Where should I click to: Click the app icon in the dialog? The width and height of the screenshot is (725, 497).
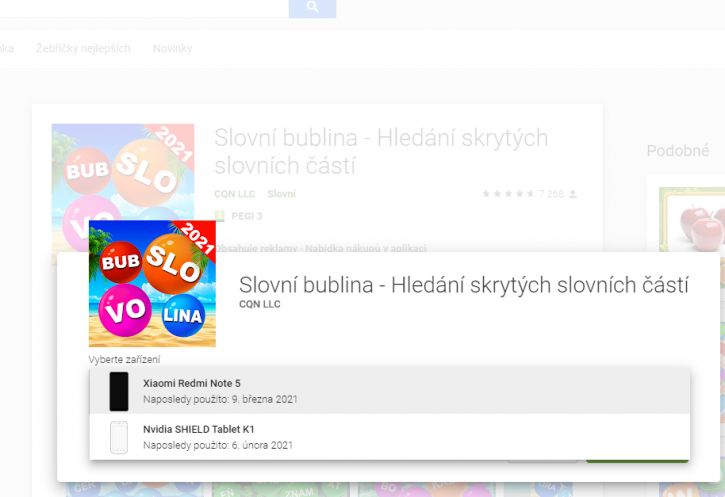click(152, 283)
